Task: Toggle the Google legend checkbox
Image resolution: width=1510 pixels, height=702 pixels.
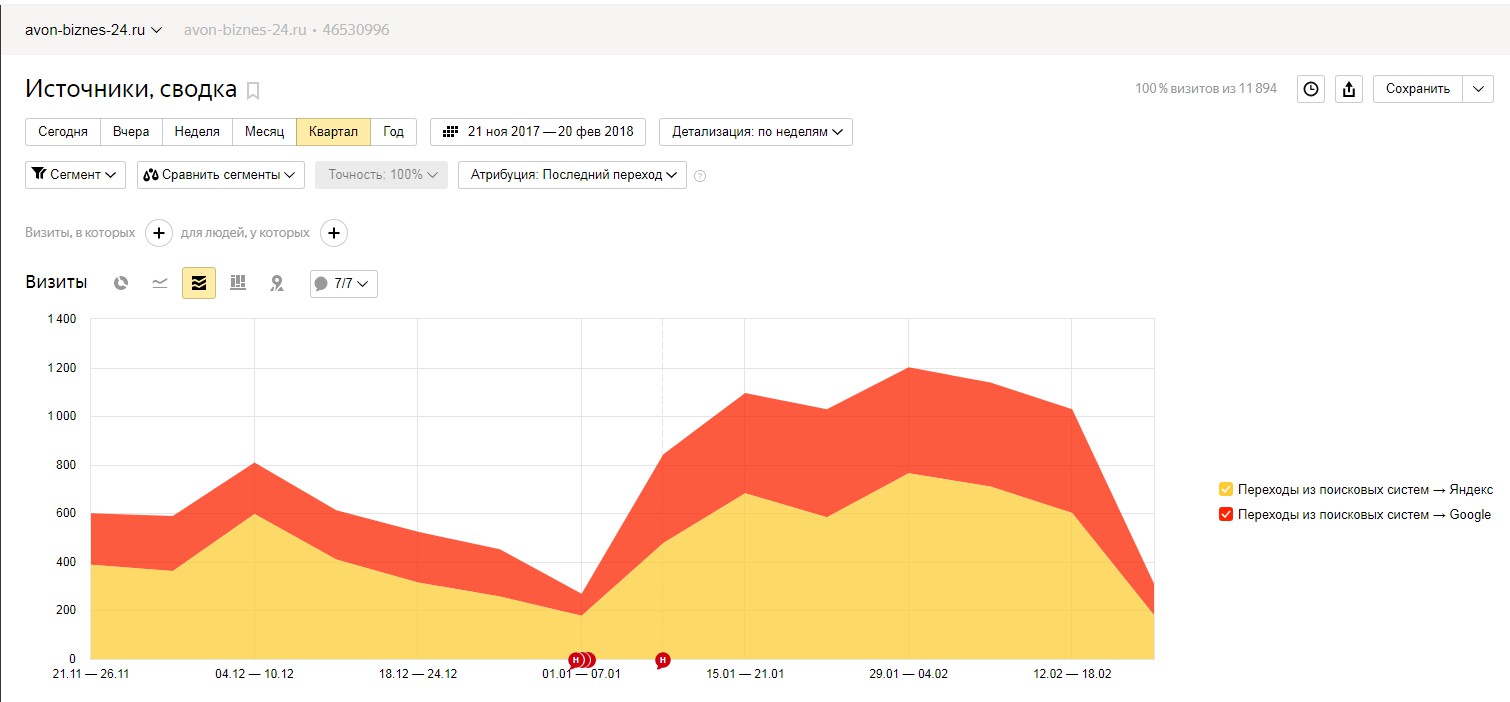Action: click(x=1226, y=515)
